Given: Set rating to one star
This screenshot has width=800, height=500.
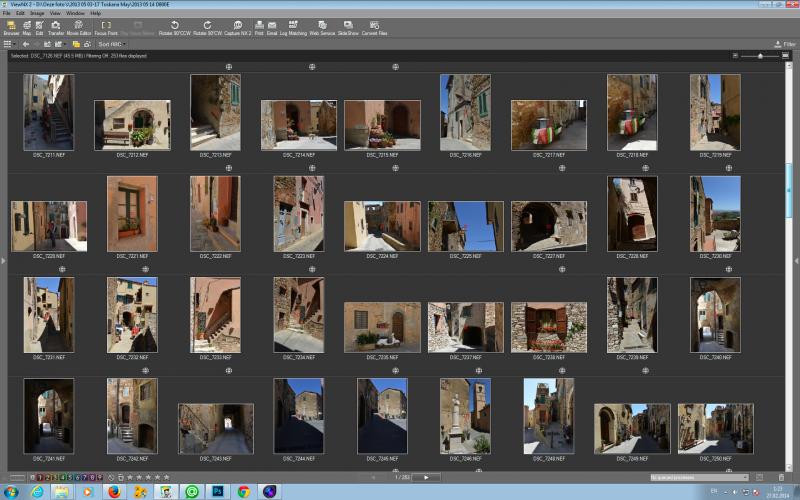Looking at the screenshot, I should coord(130,478).
